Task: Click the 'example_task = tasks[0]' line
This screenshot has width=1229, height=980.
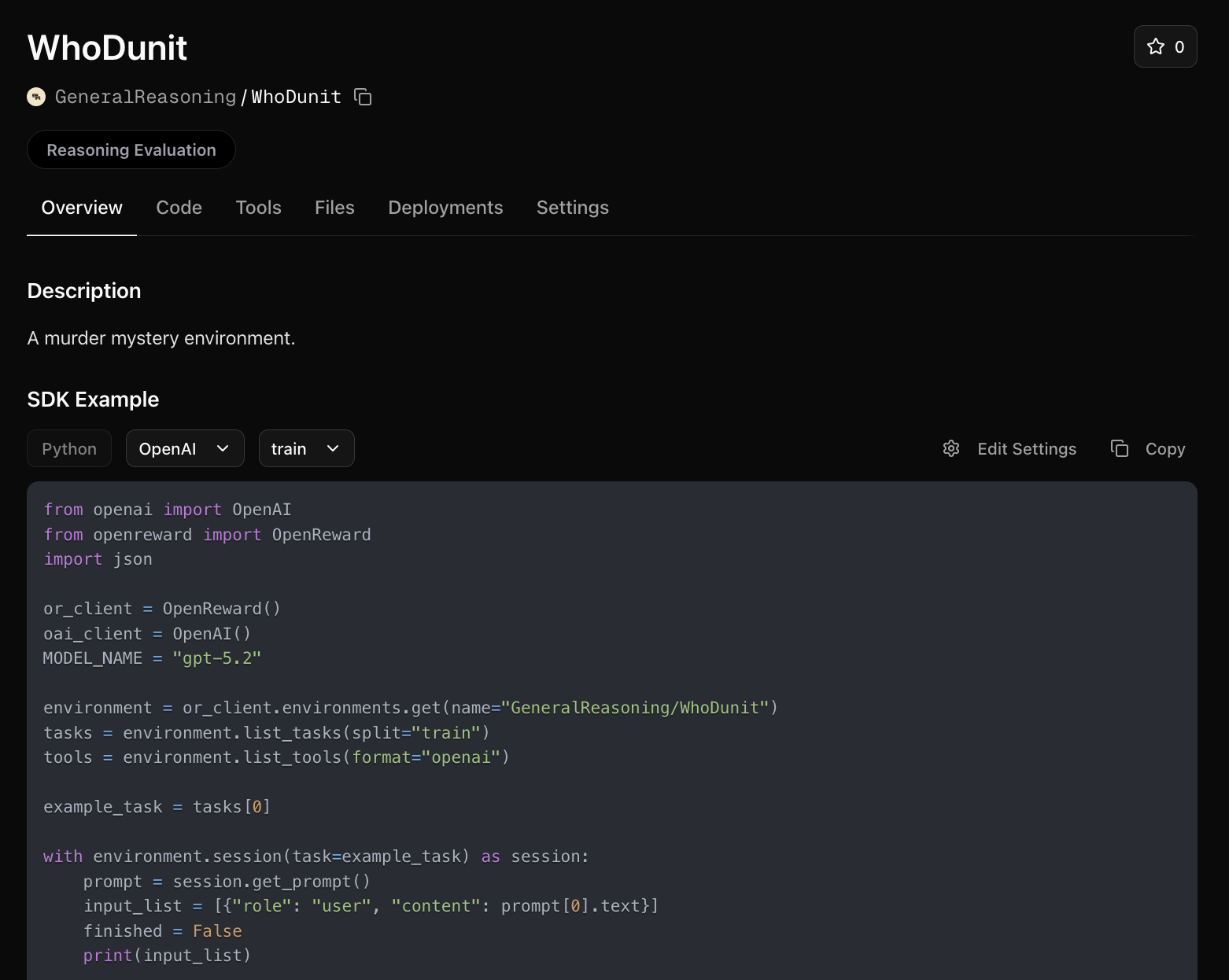Action: tap(157, 807)
